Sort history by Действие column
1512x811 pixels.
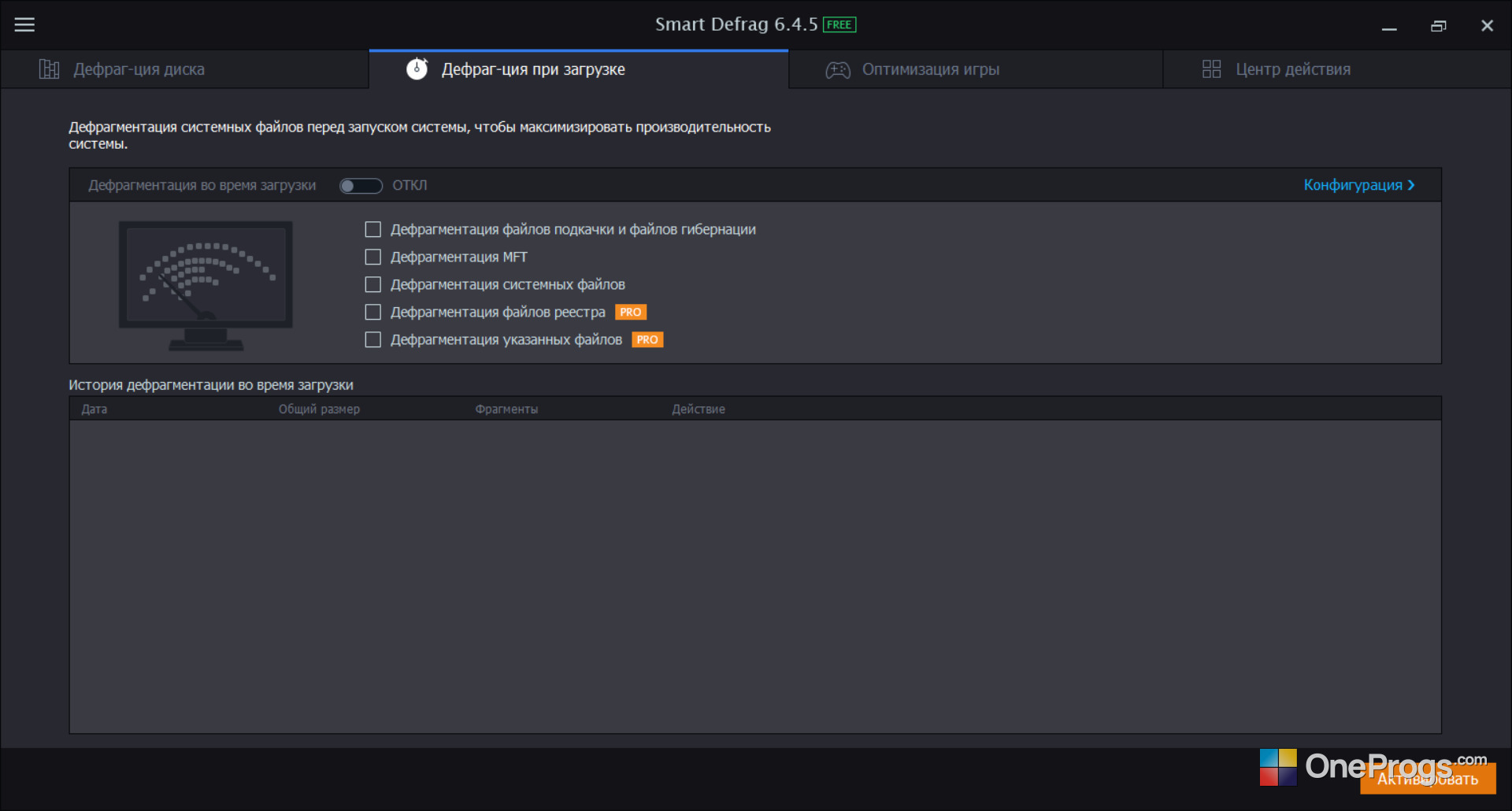click(699, 409)
